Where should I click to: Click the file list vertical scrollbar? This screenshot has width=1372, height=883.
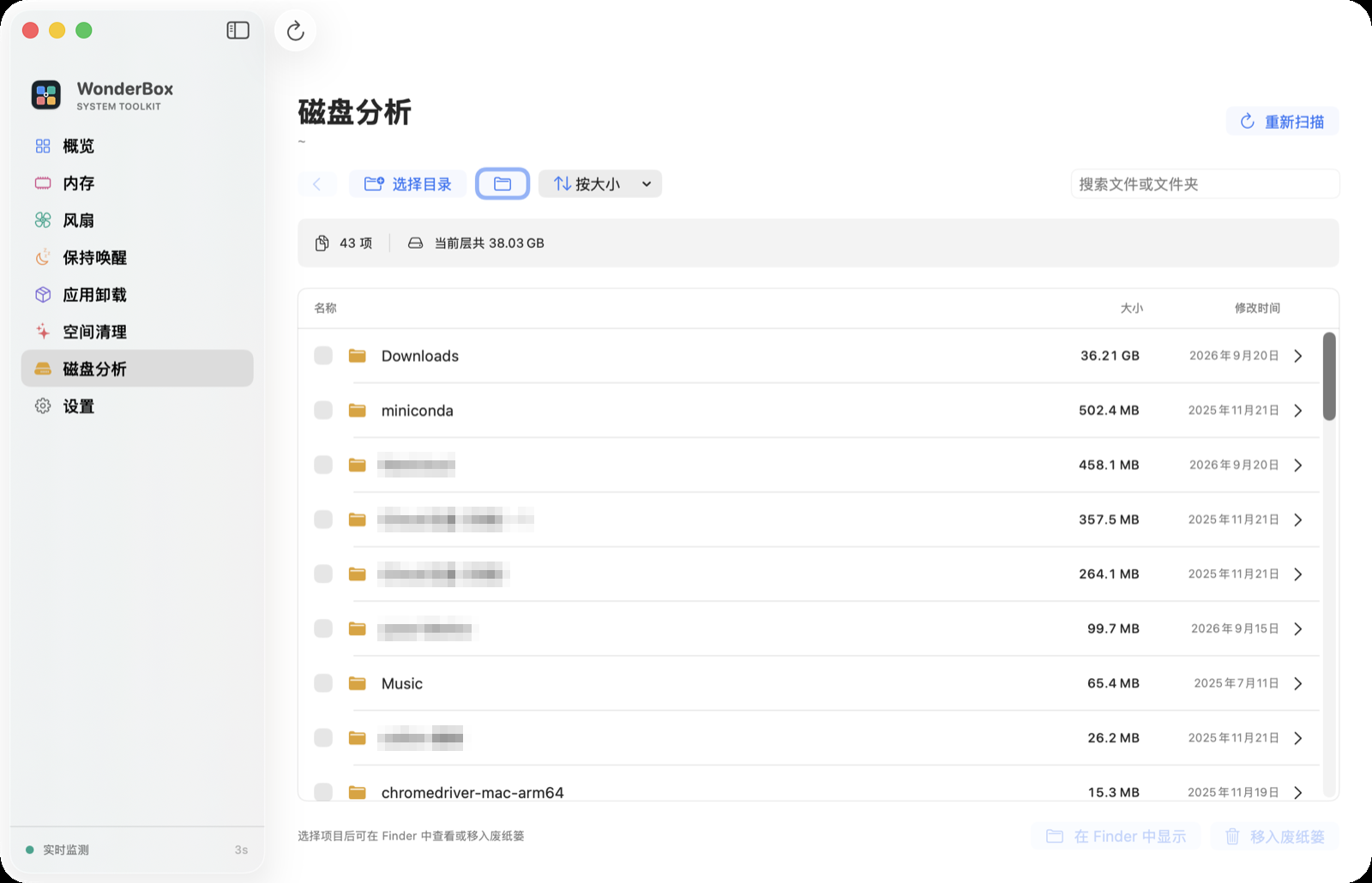1329,376
